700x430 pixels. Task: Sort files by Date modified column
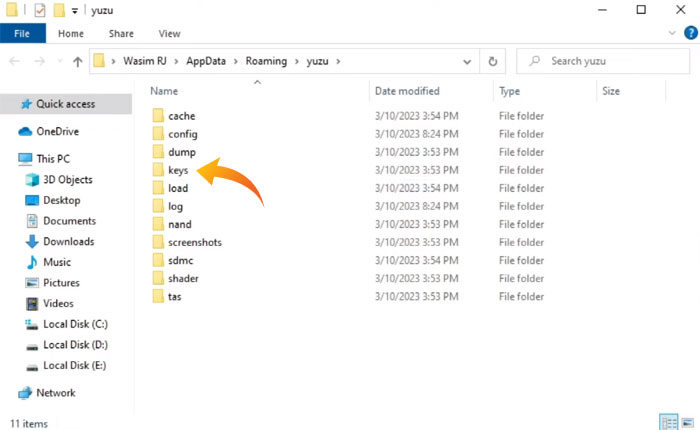coord(407,91)
